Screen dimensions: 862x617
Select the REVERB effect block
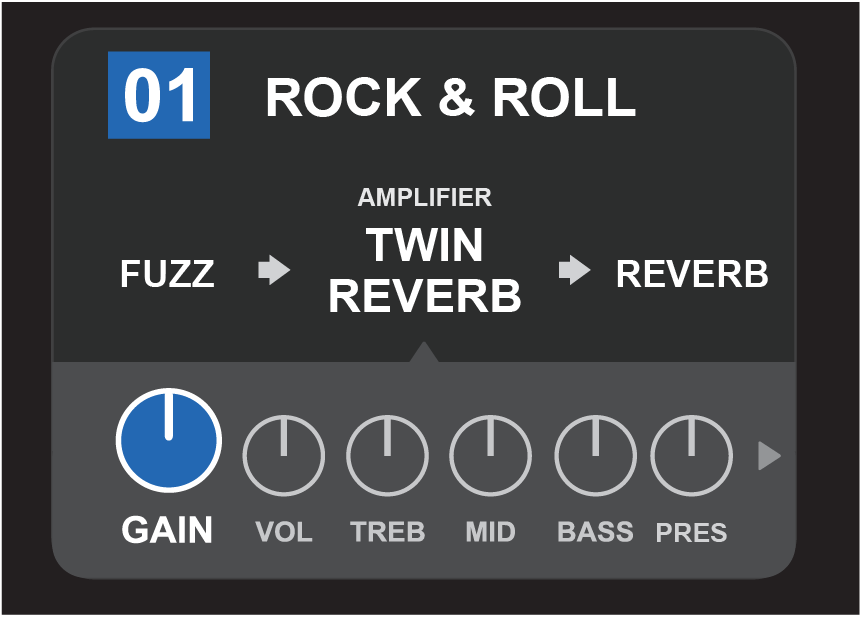692,273
